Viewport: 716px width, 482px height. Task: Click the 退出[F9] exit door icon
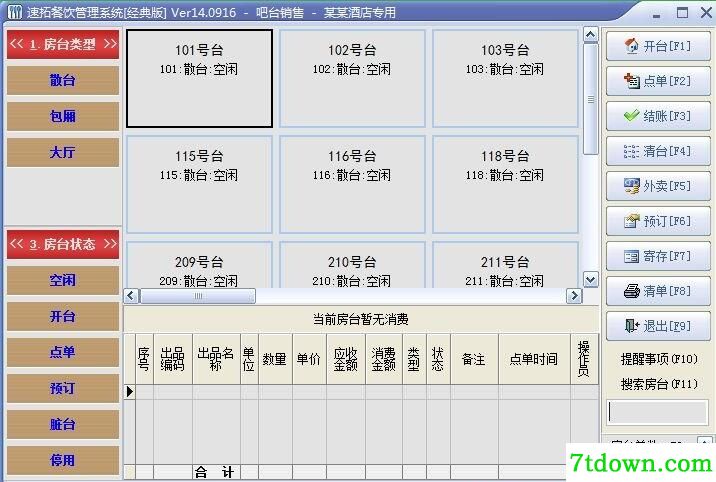click(632, 326)
